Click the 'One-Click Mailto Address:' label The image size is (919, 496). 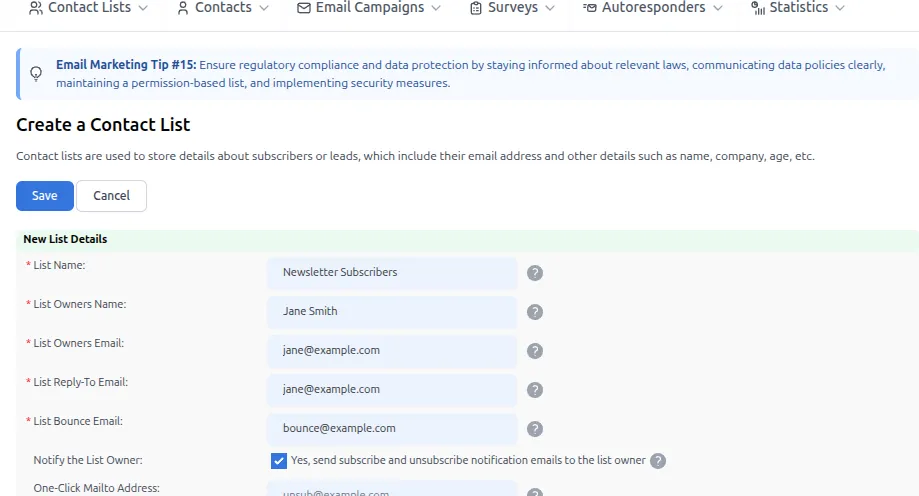(x=96, y=488)
